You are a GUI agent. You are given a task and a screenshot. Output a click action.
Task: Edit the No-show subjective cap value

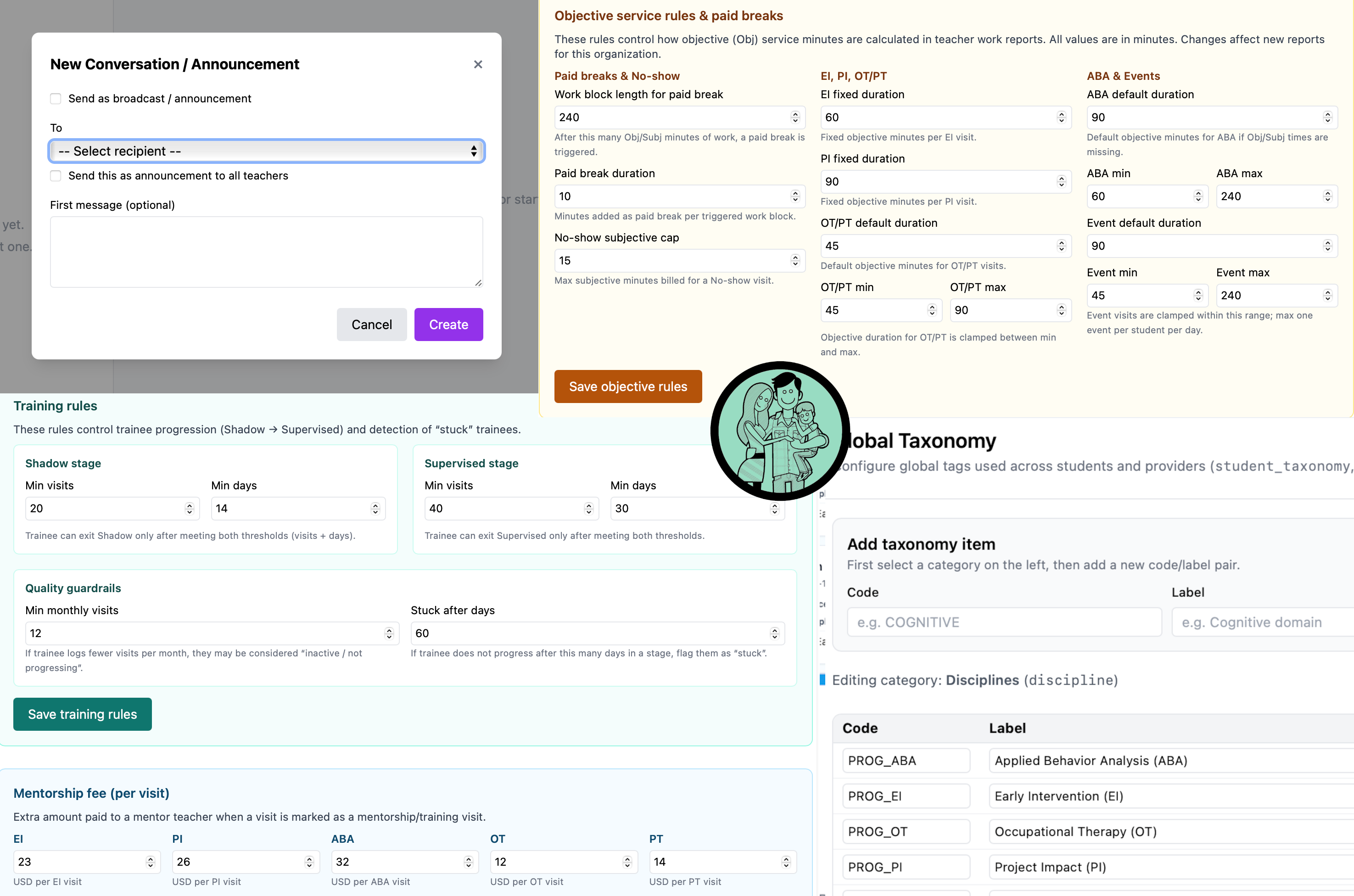(657, 260)
